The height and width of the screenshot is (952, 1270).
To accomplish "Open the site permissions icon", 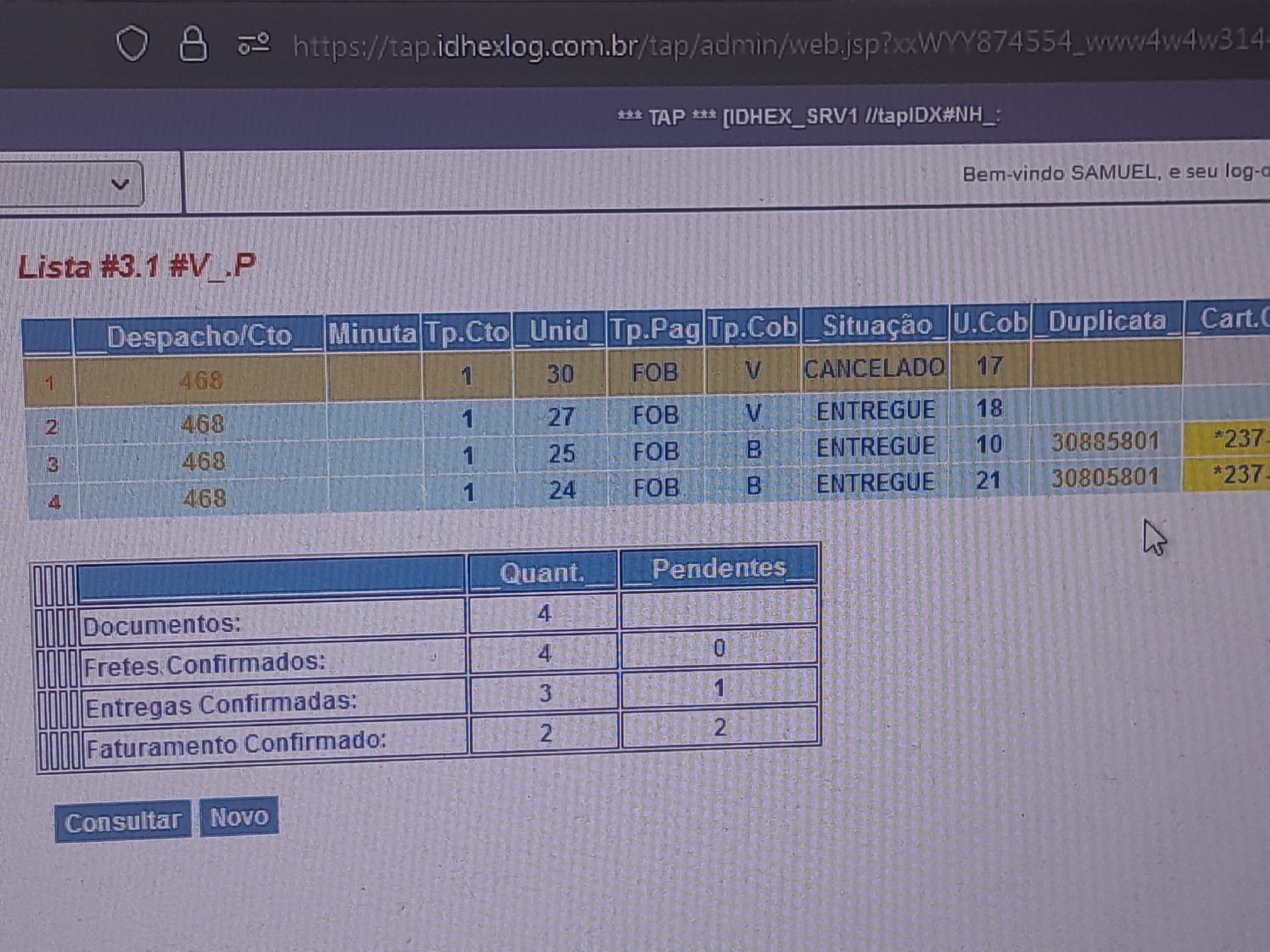I will (x=253, y=44).
